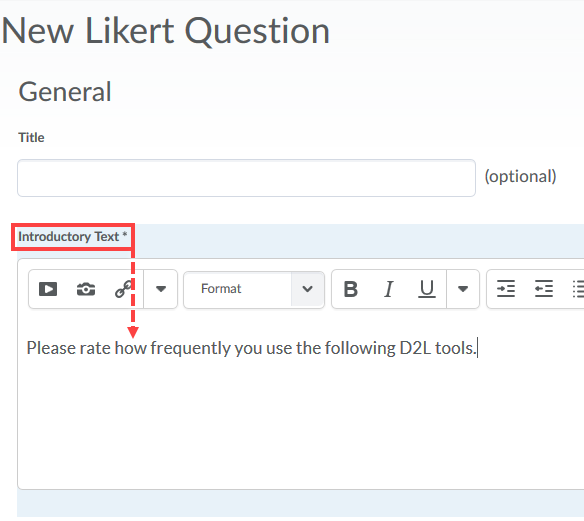This screenshot has width=584, height=521.
Task: Click into the Title input field
Action: click(247, 178)
